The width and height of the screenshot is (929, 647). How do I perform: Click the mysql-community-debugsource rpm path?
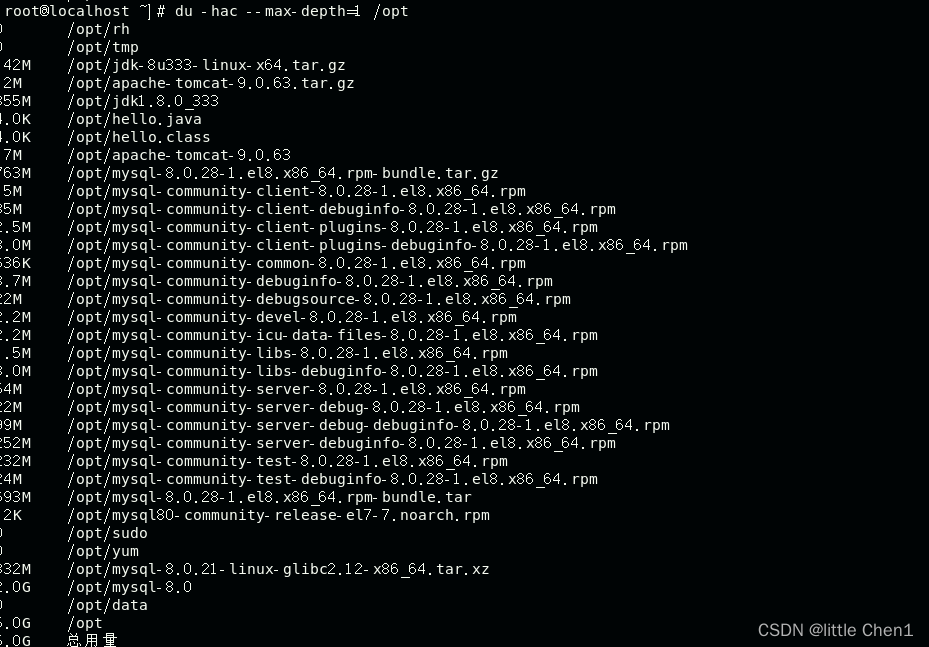click(319, 299)
